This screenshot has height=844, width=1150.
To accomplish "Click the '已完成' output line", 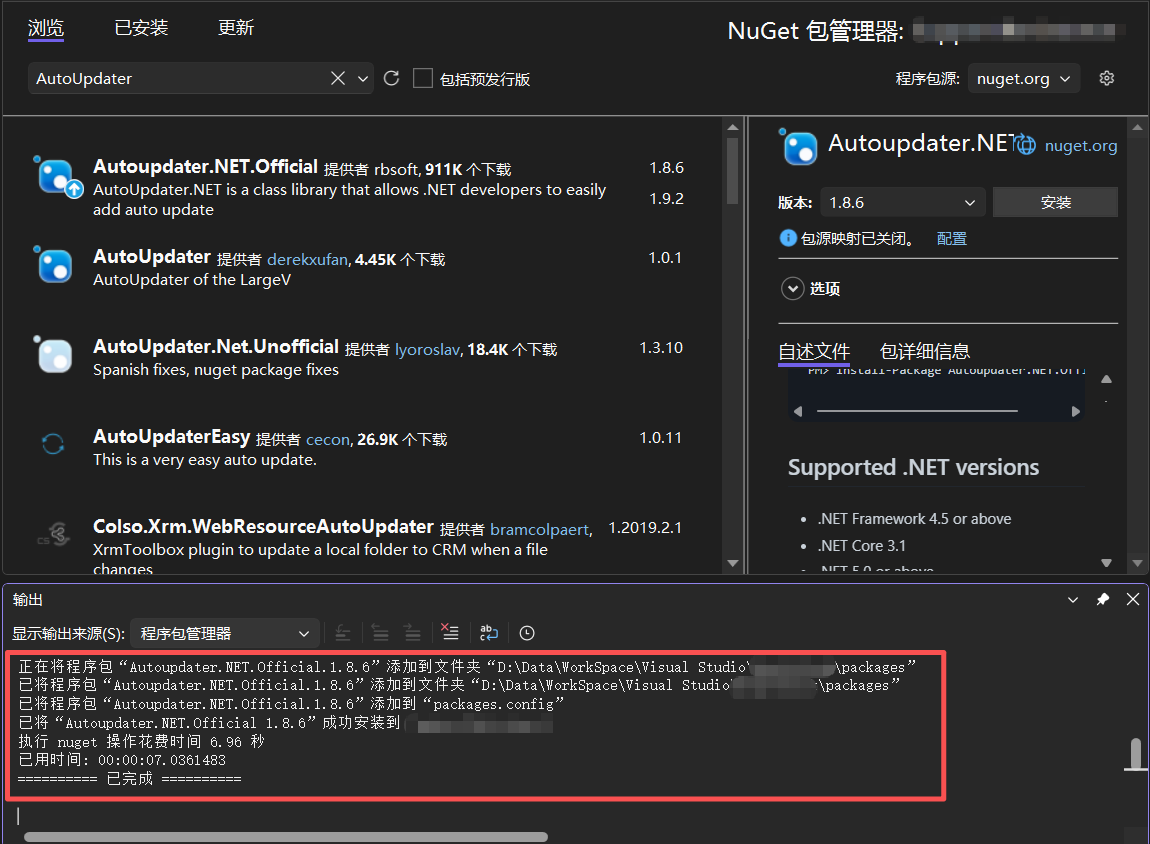I will tap(129, 779).
